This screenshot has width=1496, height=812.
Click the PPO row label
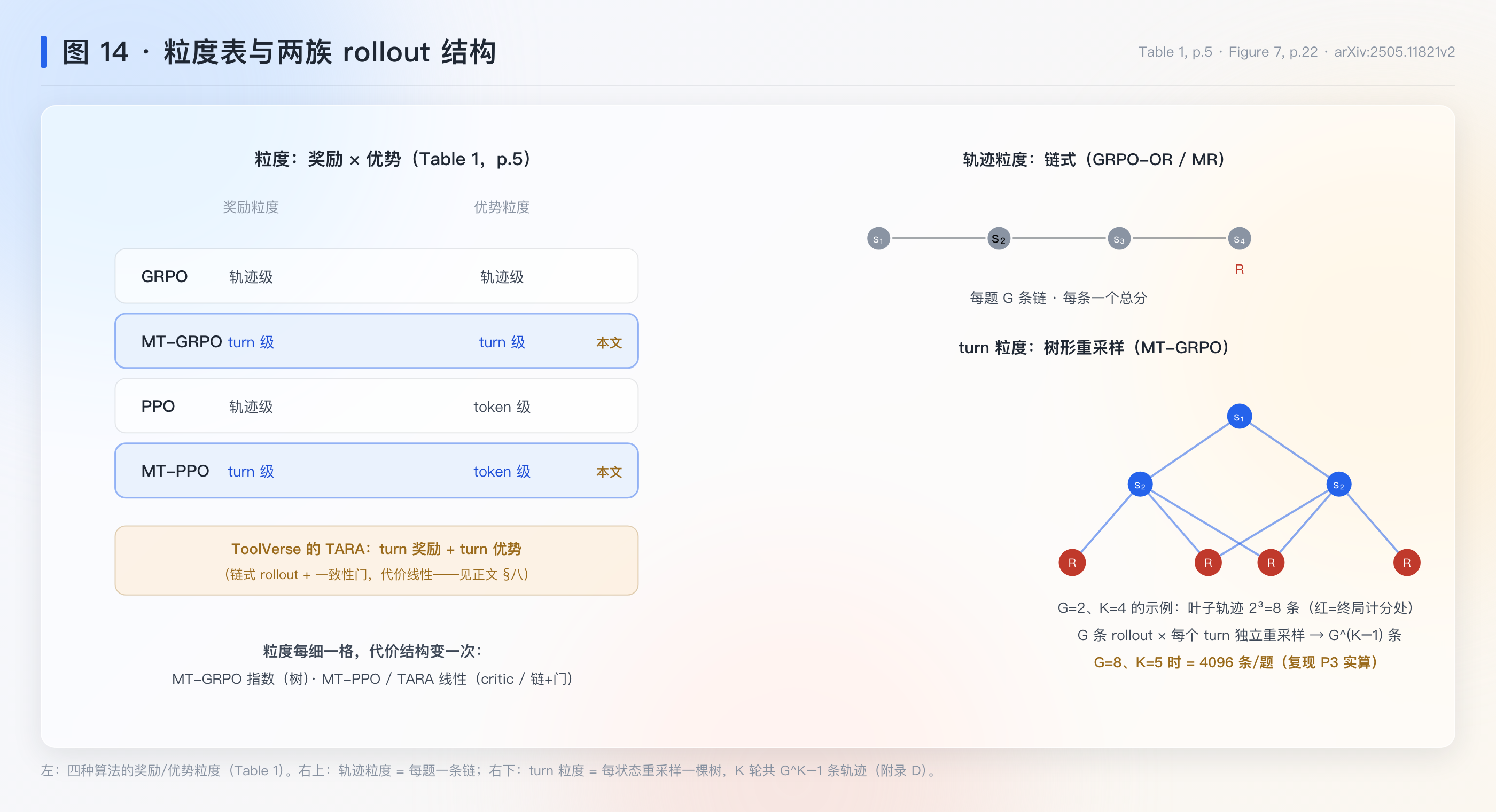[158, 406]
